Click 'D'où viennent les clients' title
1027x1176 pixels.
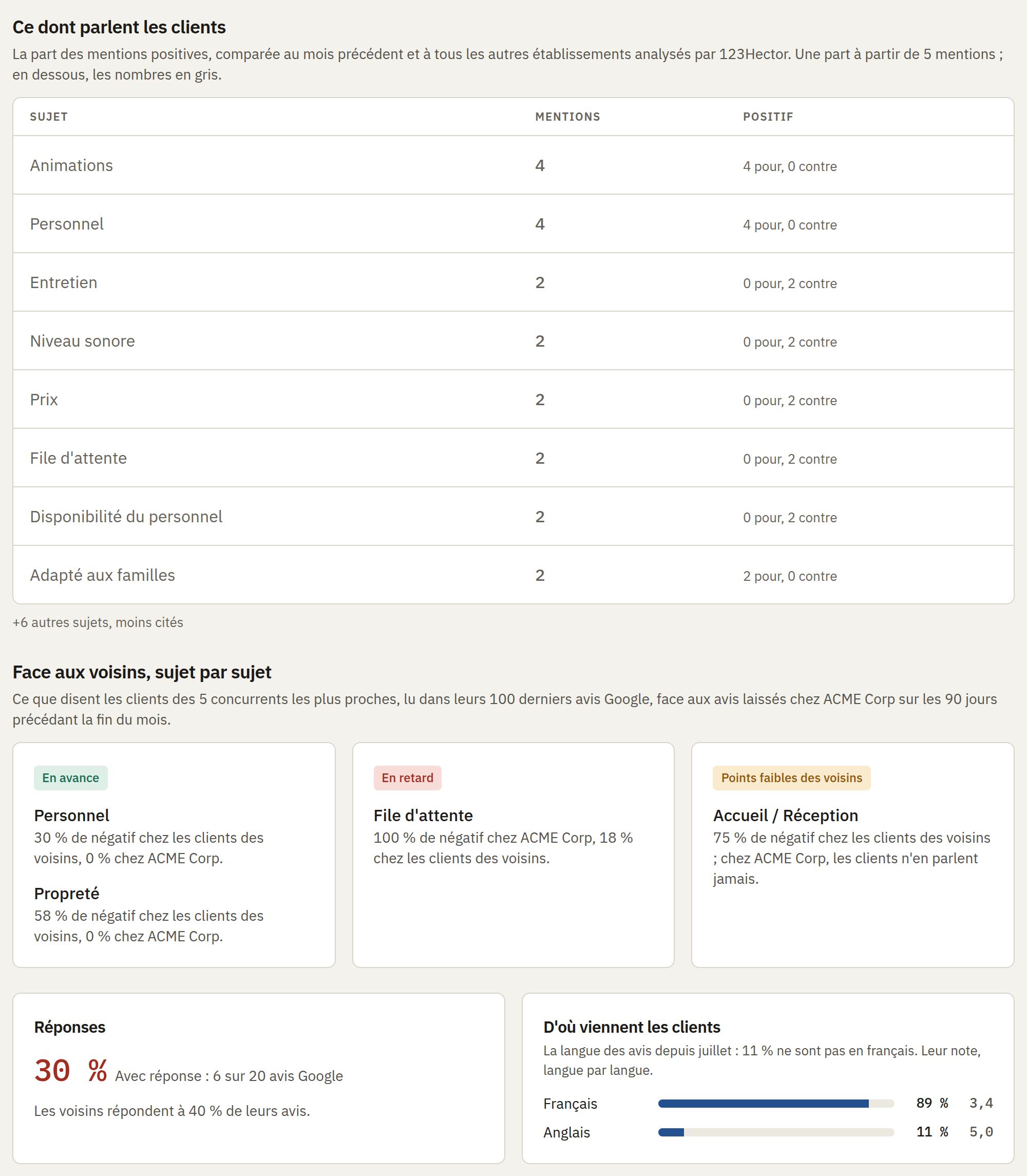coord(632,1027)
